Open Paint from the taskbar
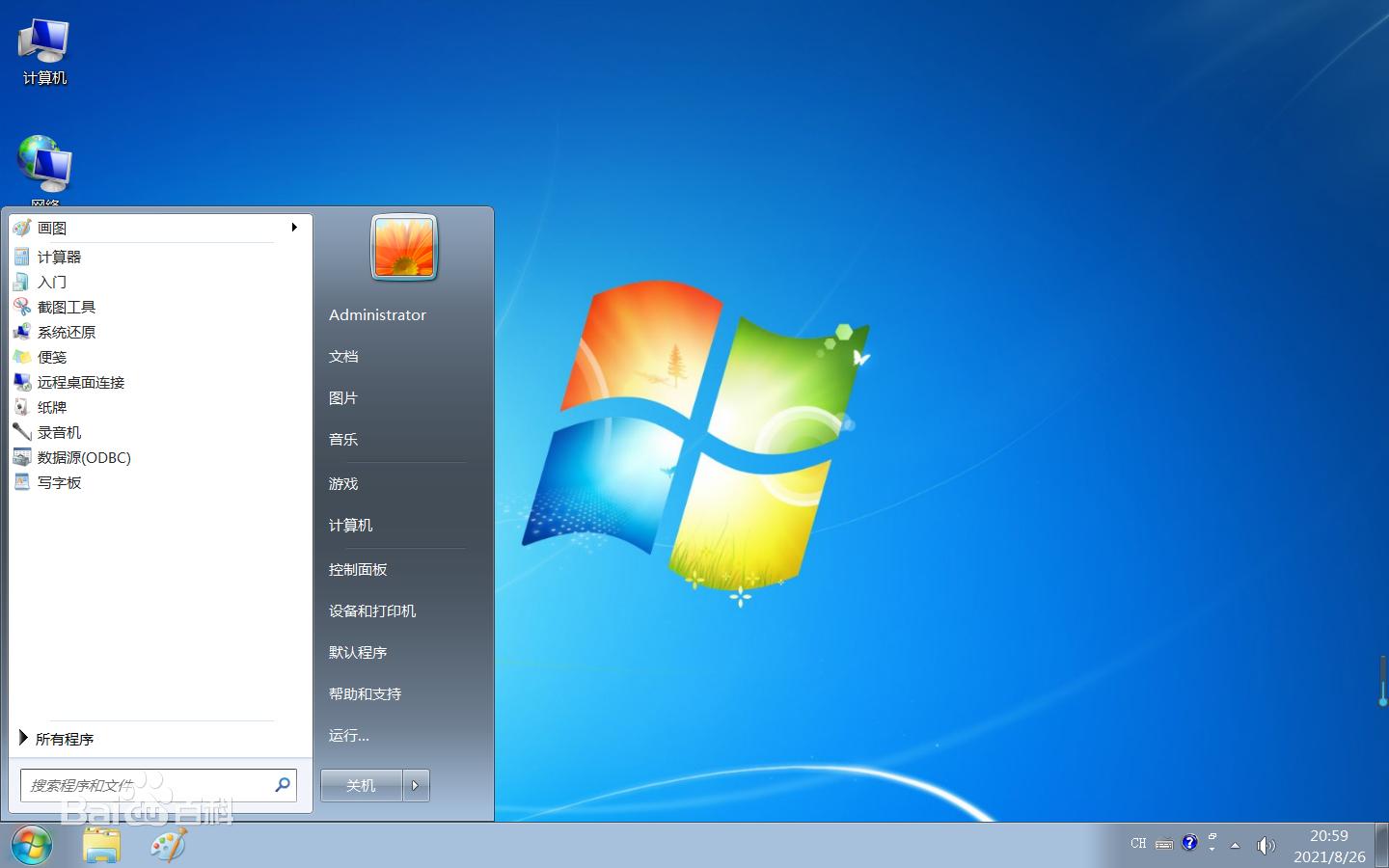The width and height of the screenshot is (1389, 868). [166, 845]
